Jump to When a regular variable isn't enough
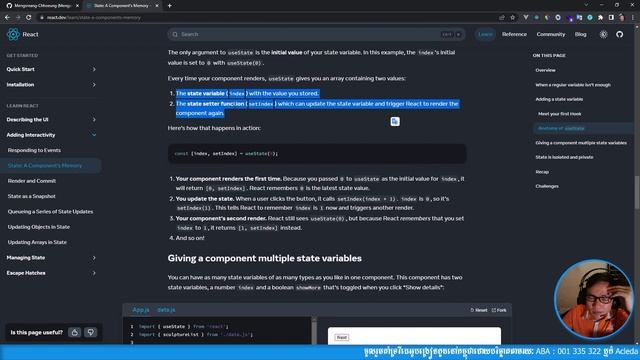This screenshot has height=360, width=640. click(x=573, y=85)
